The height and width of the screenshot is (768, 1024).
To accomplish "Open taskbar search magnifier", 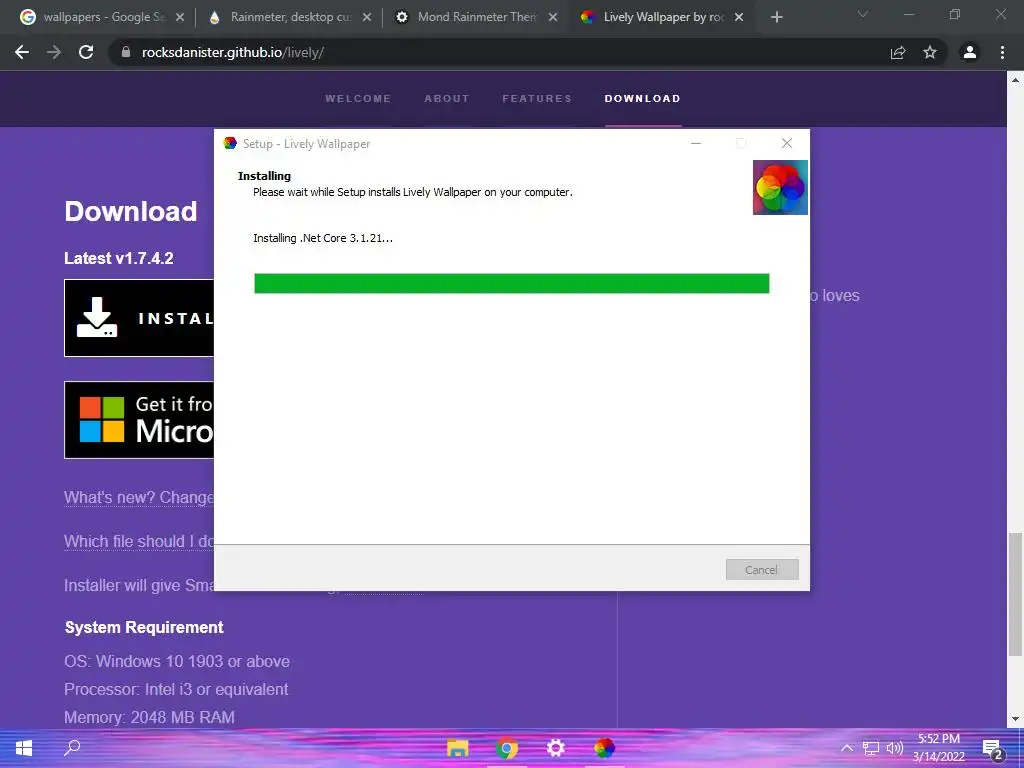I will [72, 748].
